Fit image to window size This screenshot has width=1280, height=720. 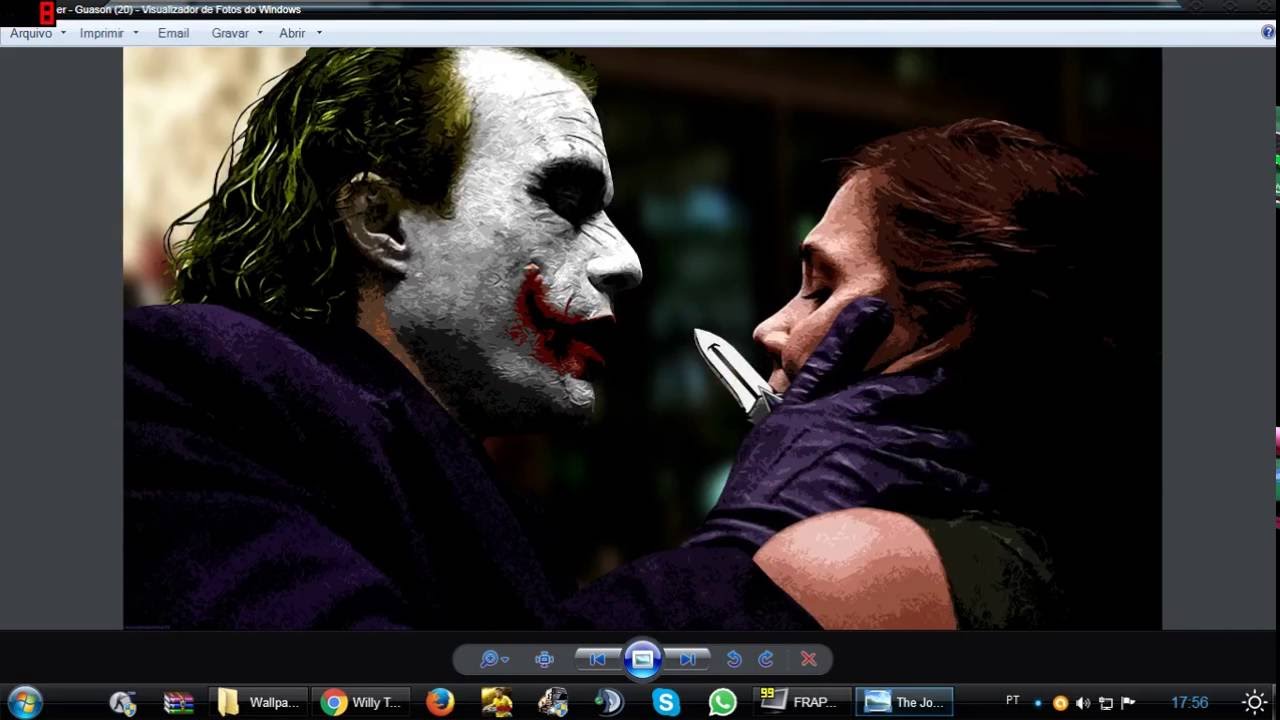click(x=544, y=659)
